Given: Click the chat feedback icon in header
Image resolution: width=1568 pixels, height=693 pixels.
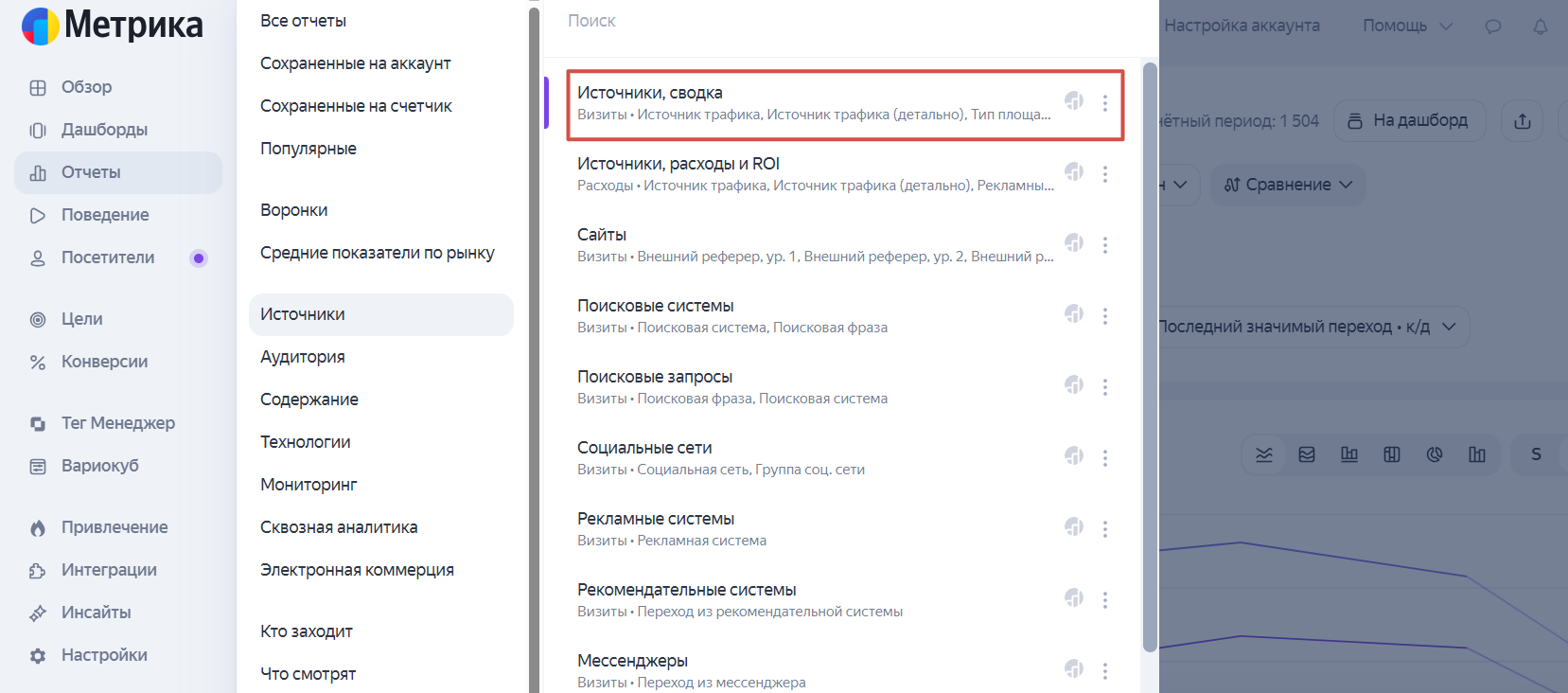Looking at the screenshot, I should click(x=1493, y=27).
